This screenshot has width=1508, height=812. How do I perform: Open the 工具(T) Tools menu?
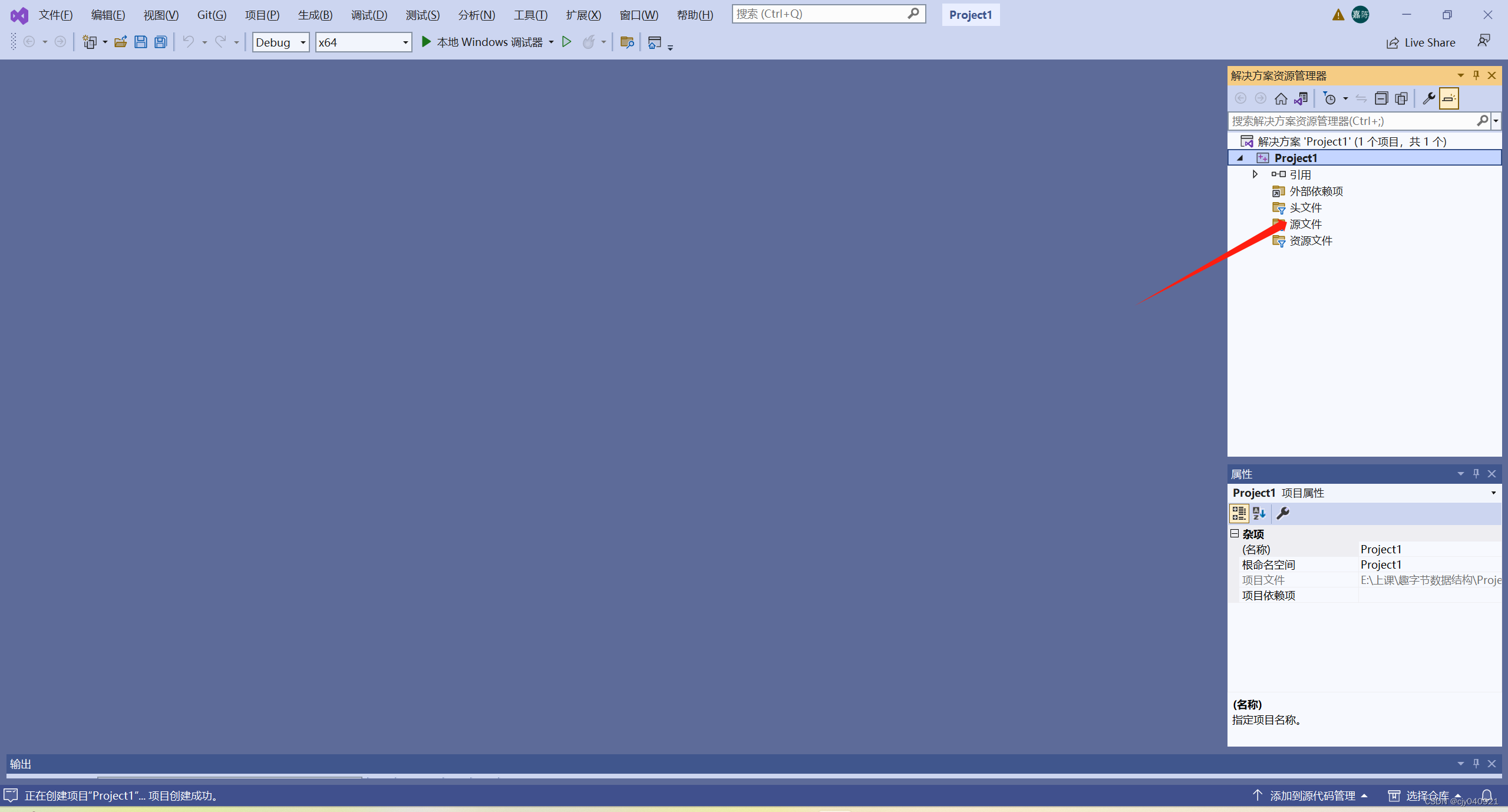530,15
